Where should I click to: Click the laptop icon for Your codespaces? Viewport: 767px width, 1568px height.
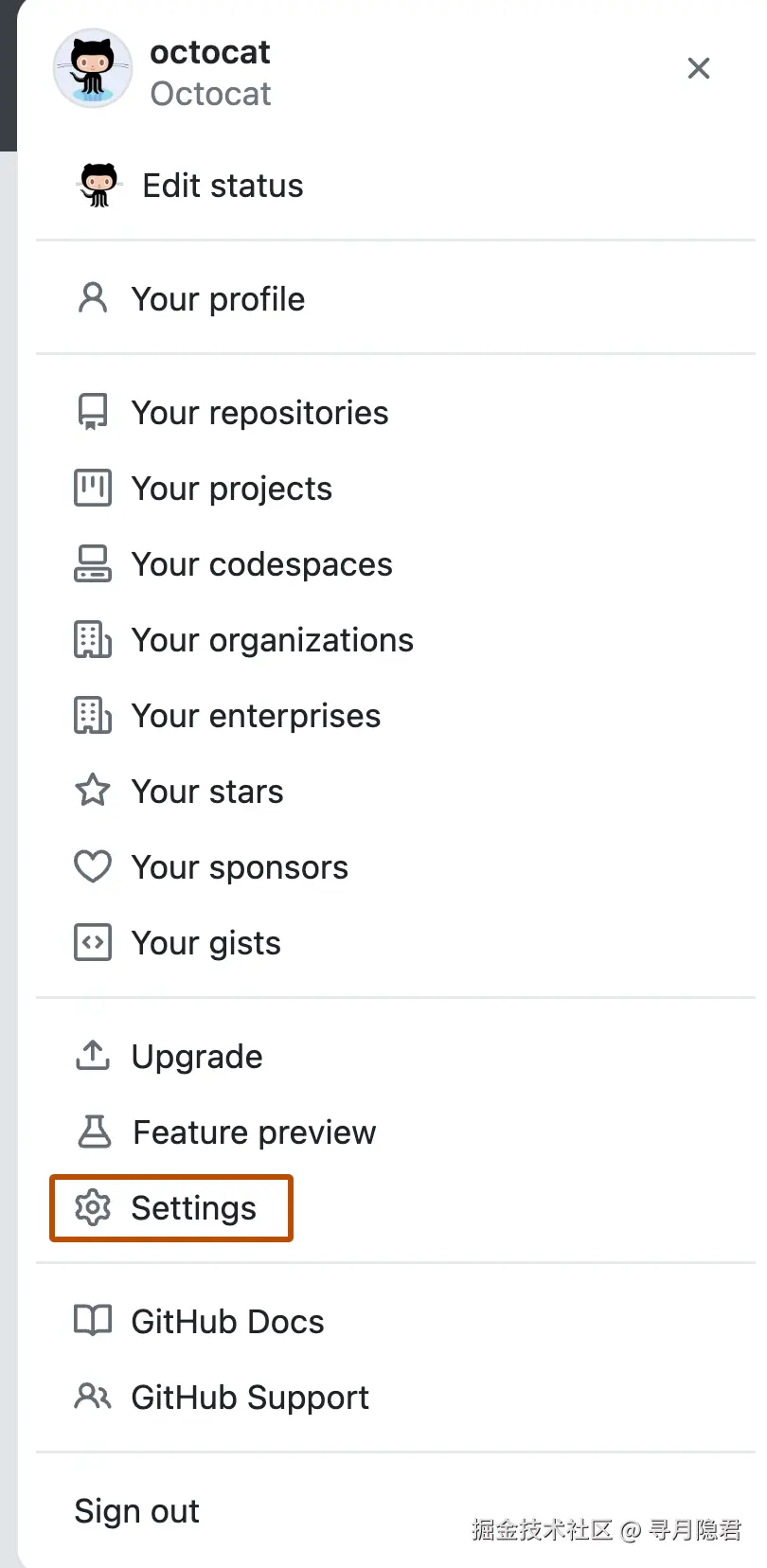tap(92, 563)
